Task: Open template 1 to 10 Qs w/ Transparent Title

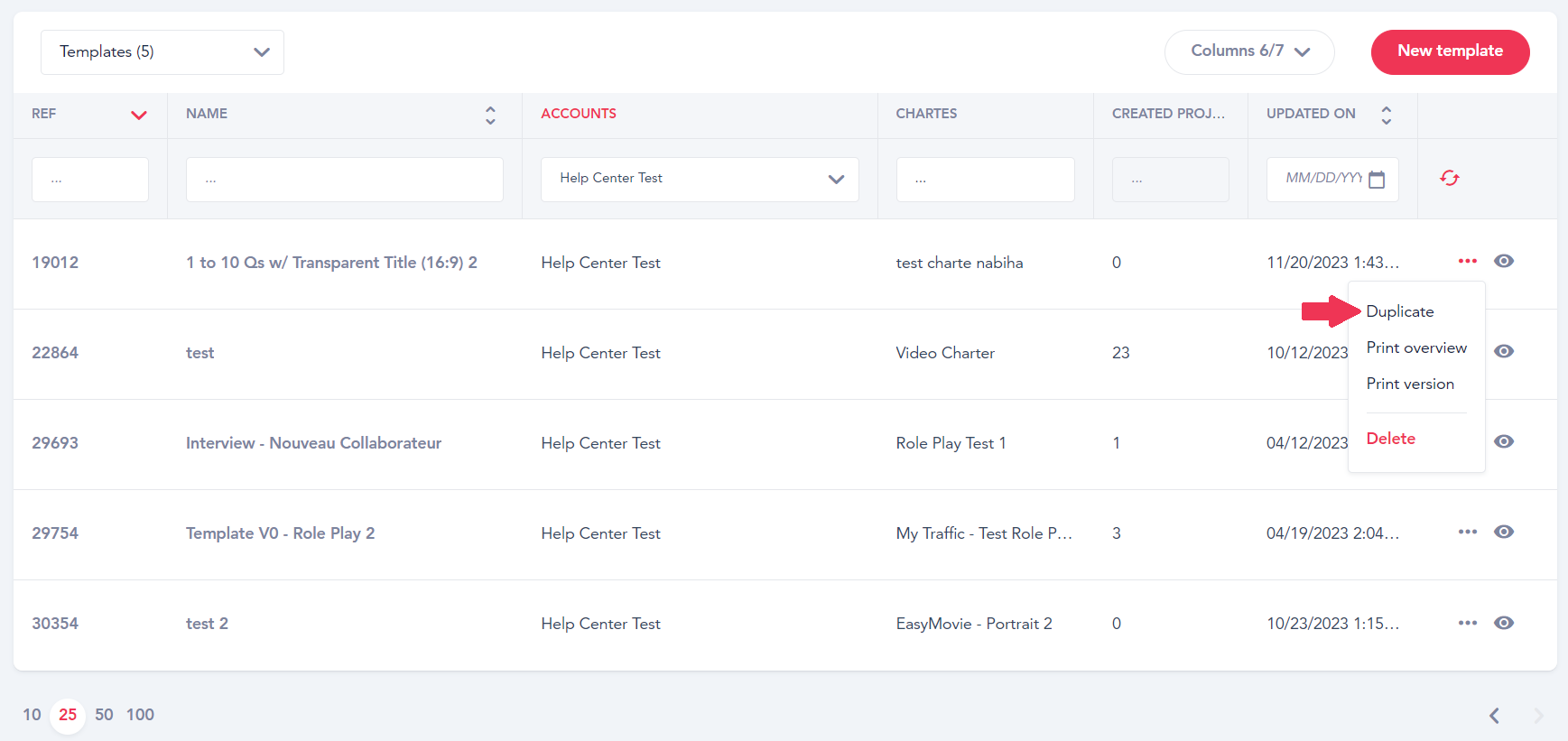Action: [x=331, y=263]
